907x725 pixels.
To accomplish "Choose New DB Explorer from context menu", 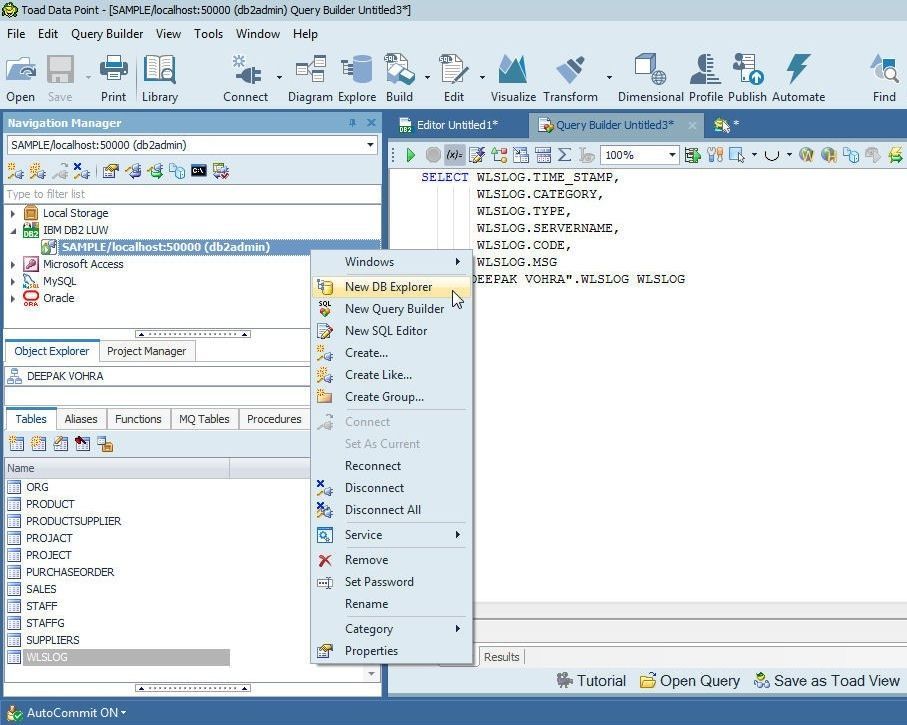I will tap(392, 287).
